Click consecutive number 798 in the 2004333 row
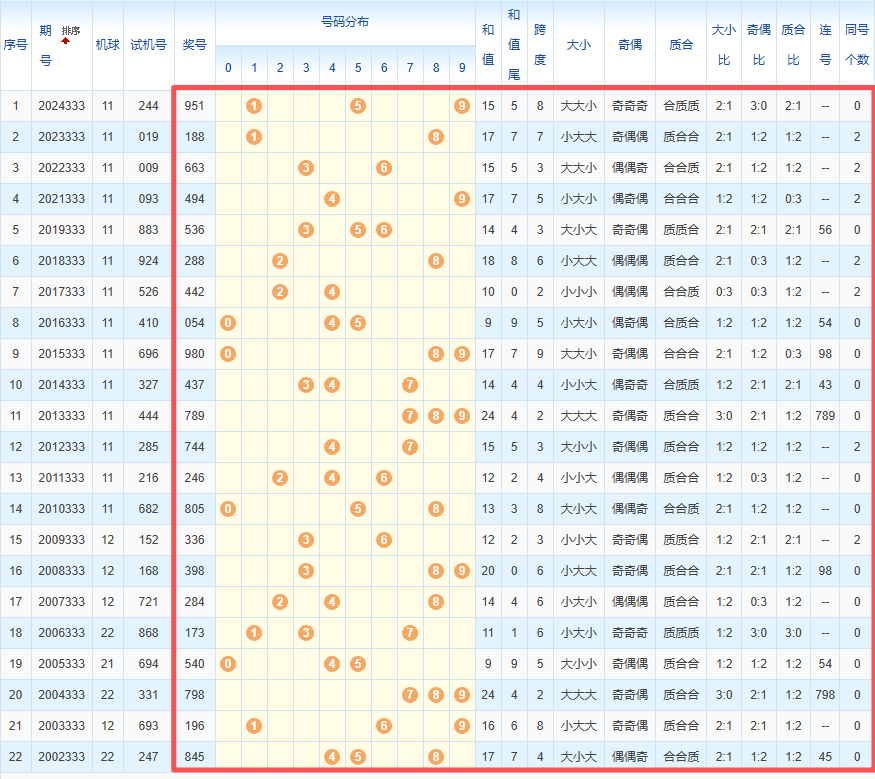 tap(825, 695)
